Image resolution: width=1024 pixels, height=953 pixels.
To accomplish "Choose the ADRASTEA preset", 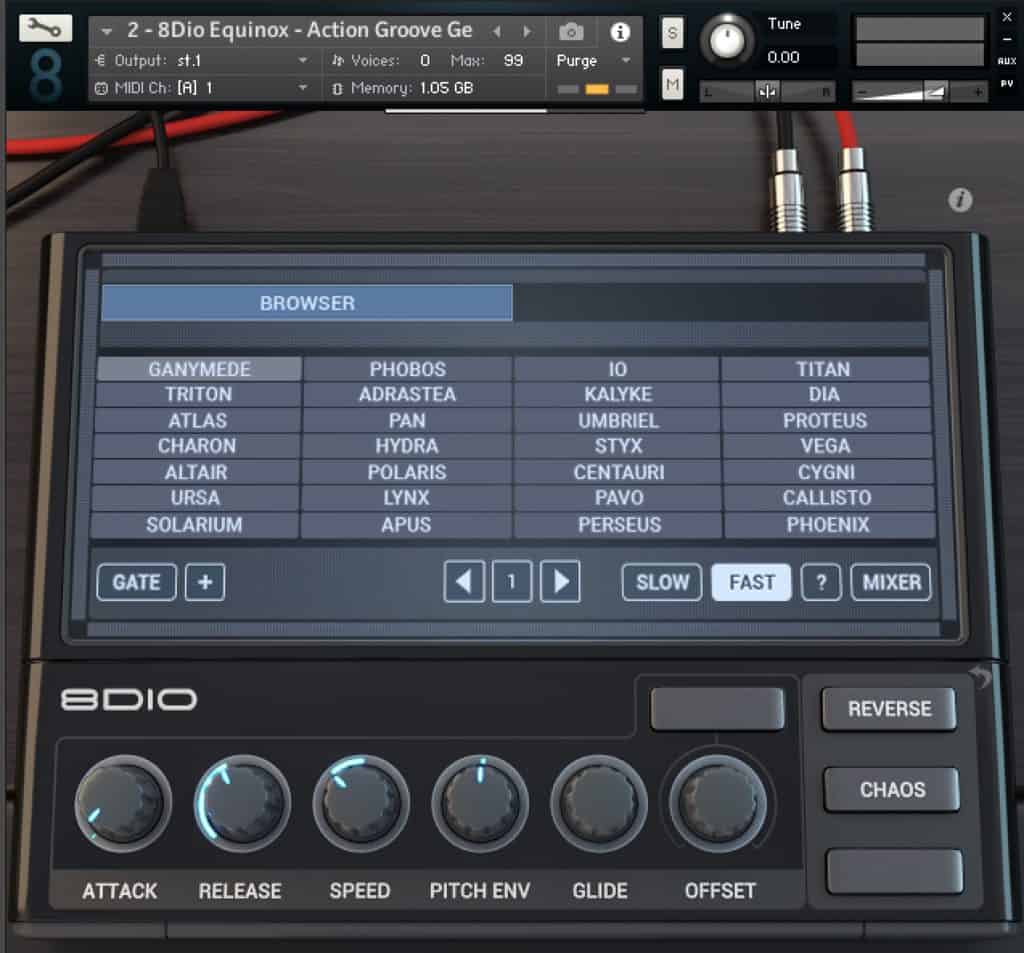I will click(408, 395).
